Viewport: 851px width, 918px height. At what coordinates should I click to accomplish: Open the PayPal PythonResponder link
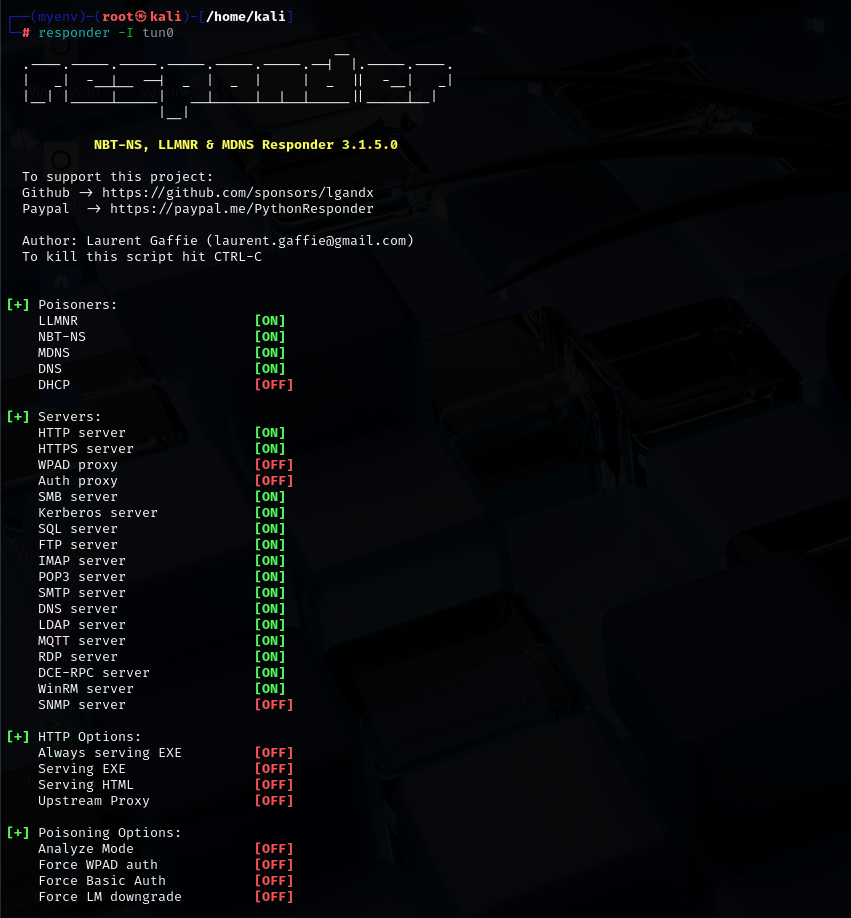click(241, 209)
